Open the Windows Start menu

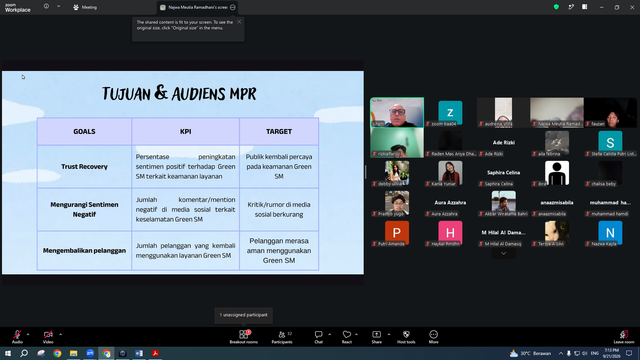click(x=8, y=353)
